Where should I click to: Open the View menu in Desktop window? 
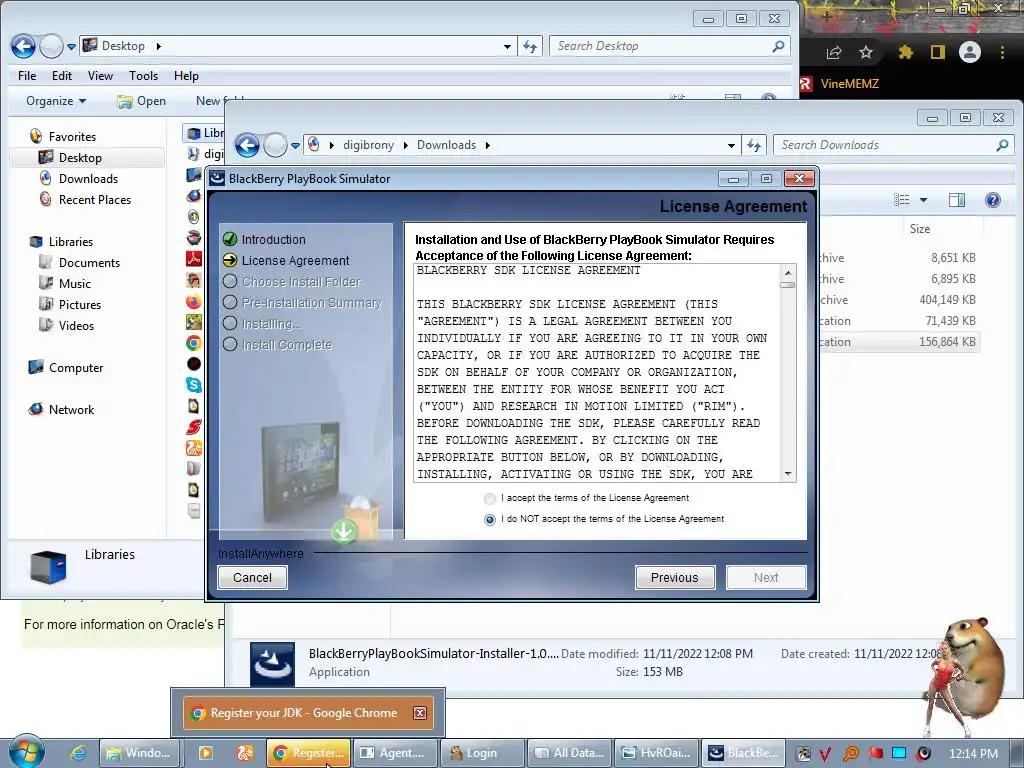[101, 76]
